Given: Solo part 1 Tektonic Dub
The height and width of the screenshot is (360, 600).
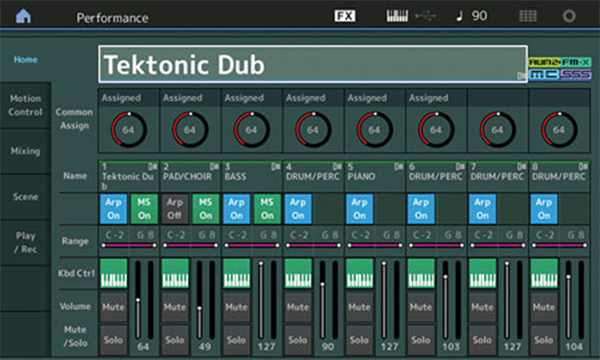Looking at the screenshot, I should tap(114, 340).
